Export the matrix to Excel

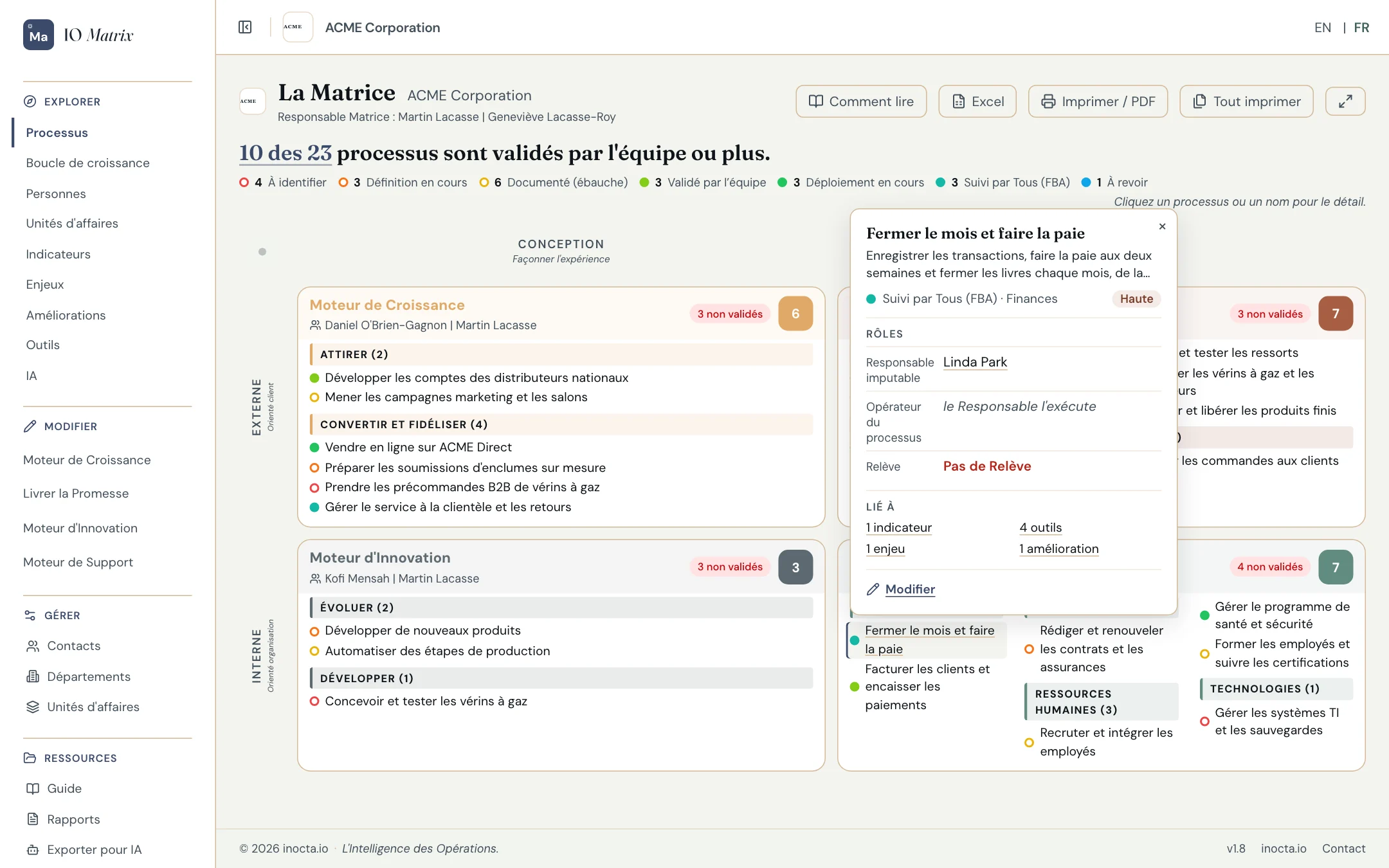click(x=977, y=102)
